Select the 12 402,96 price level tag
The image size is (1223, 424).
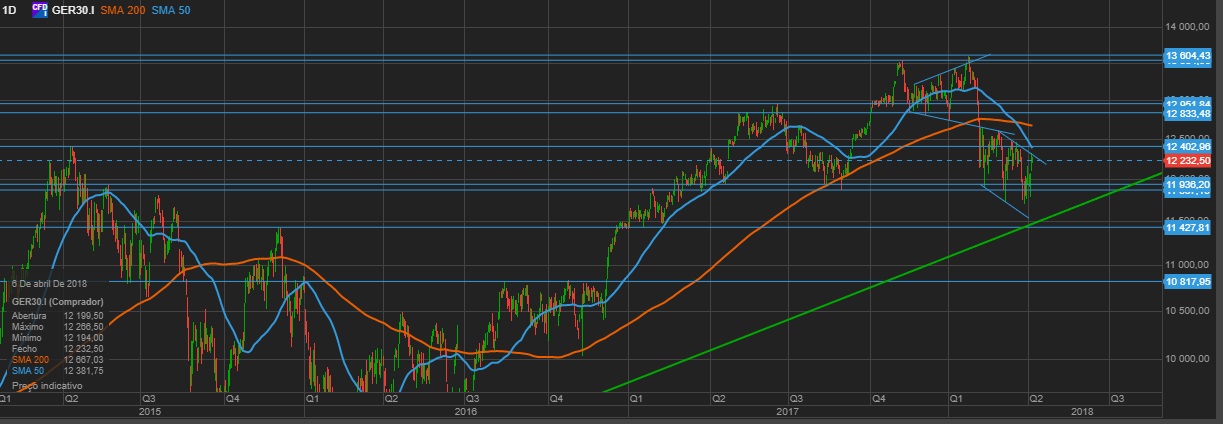pyautogui.click(x=1187, y=147)
